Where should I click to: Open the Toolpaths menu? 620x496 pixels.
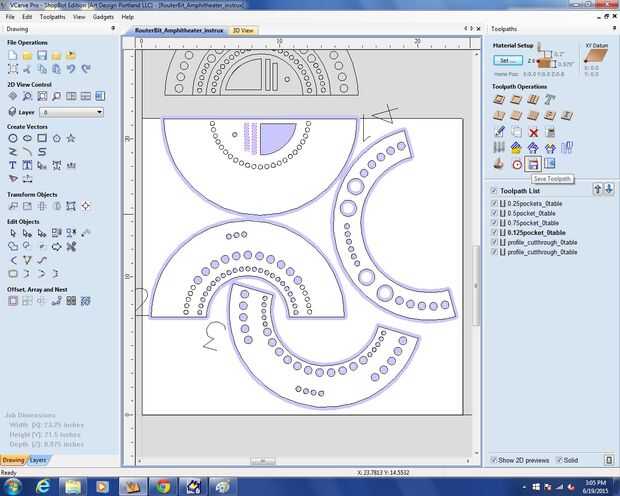[x=53, y=17]
